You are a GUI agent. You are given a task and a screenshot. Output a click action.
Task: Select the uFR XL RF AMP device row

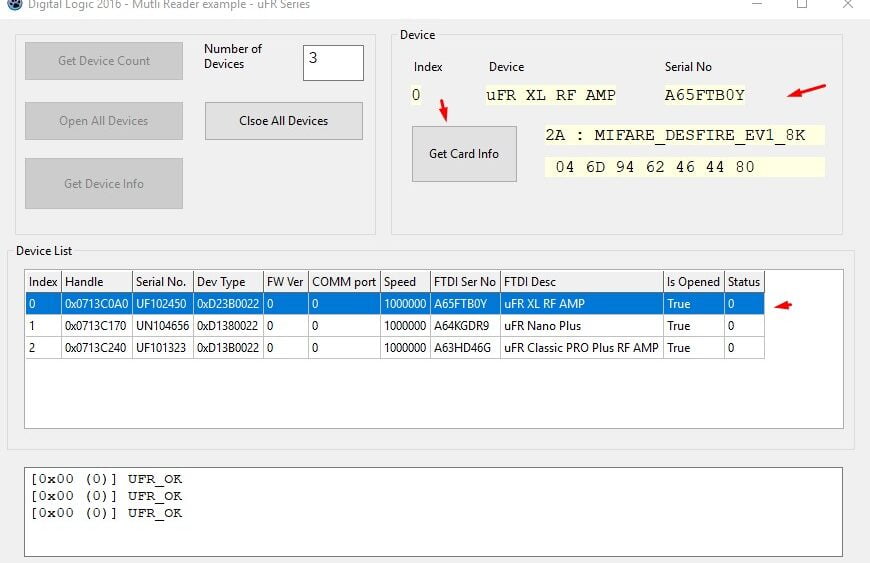click(394, 303)
